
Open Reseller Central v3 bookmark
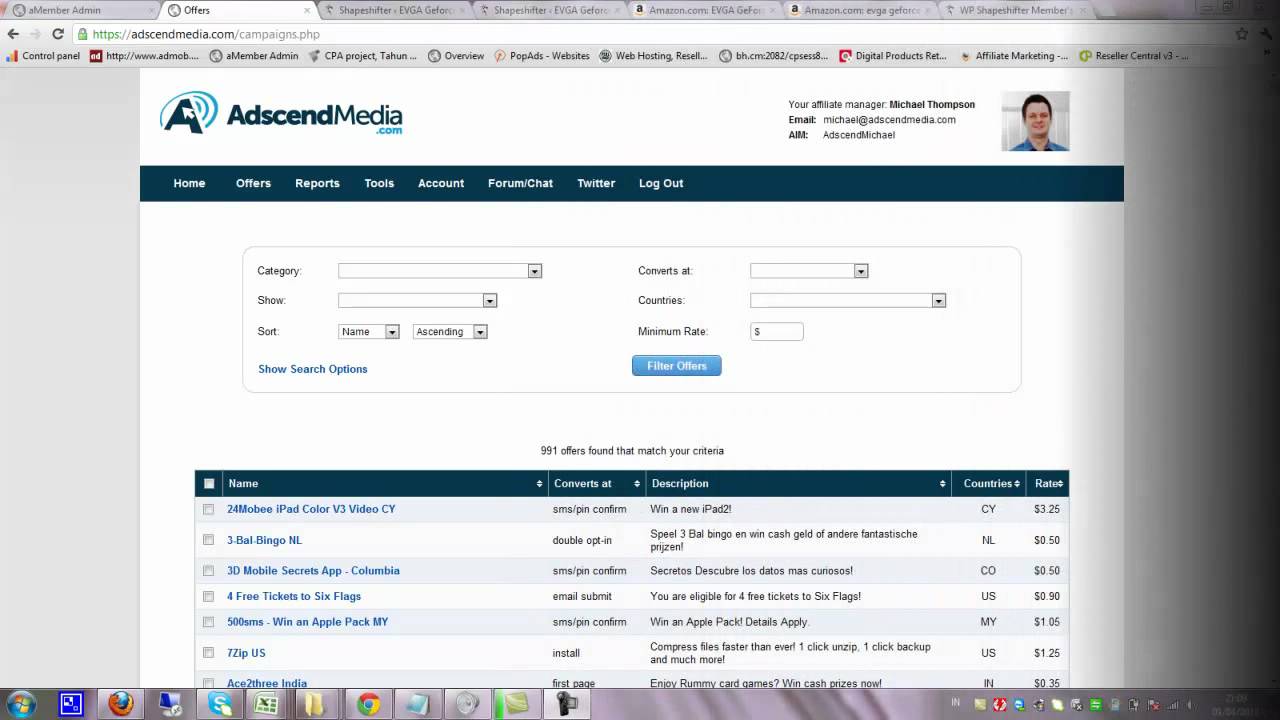pyautogui.click(x=1134, y=56)
